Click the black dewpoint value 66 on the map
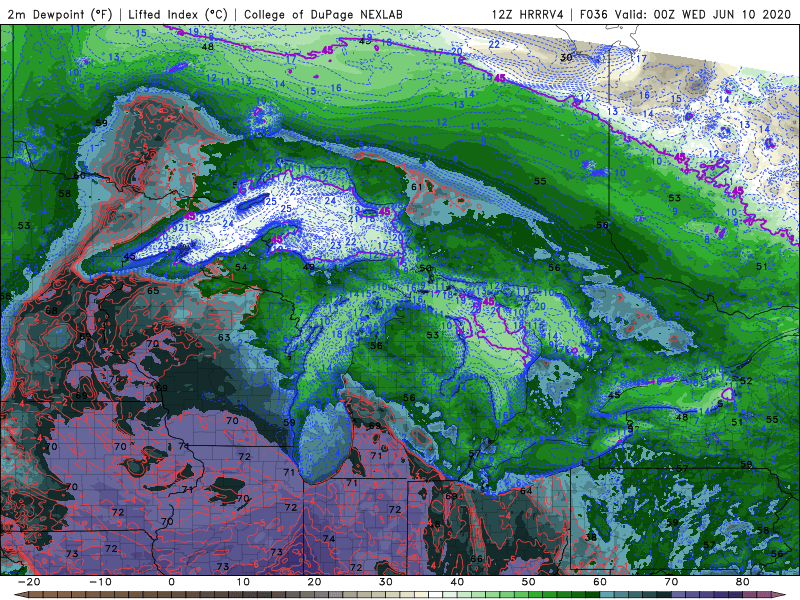 pos(477,559)
